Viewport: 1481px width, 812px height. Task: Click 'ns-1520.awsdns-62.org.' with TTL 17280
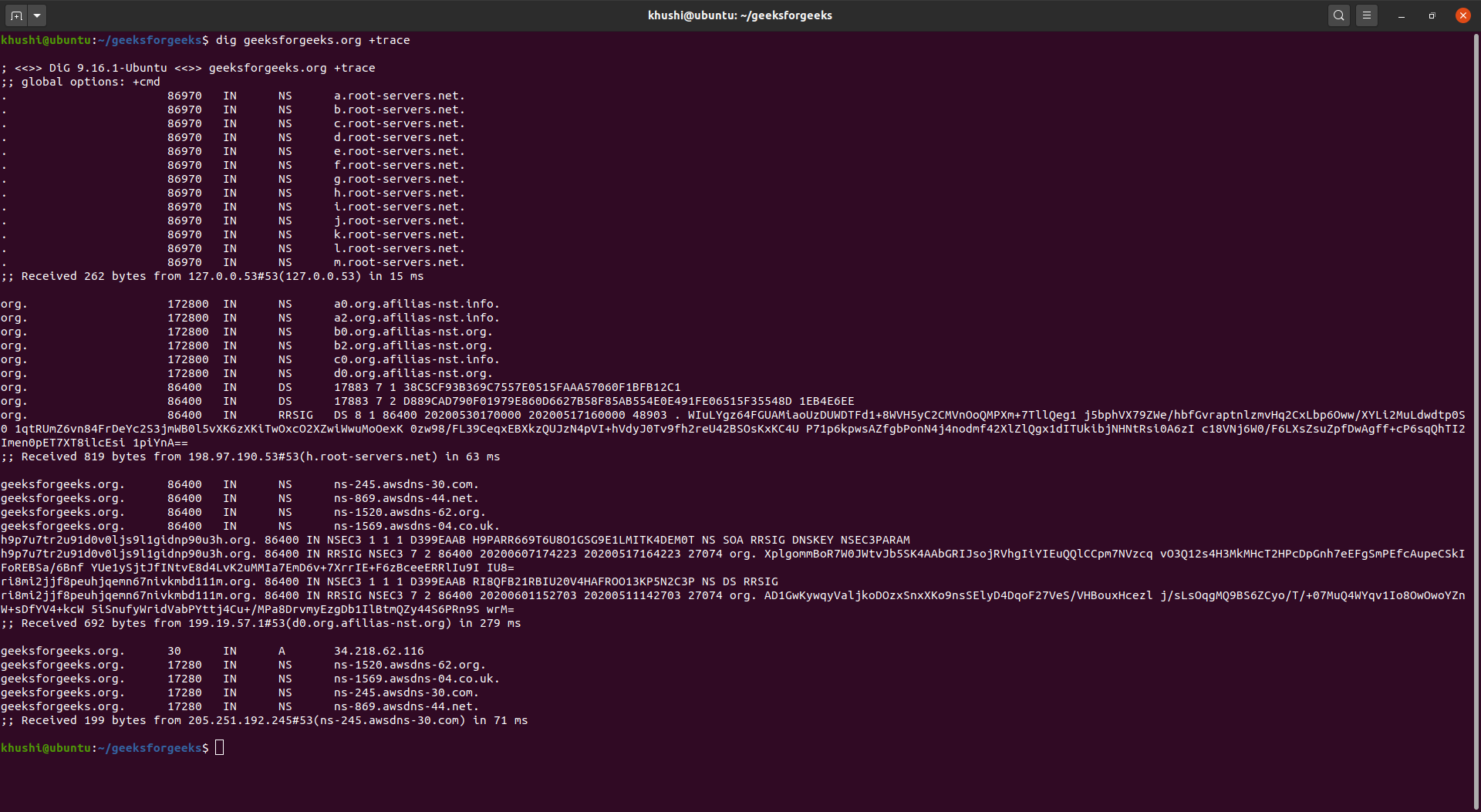tap(410, 665)
